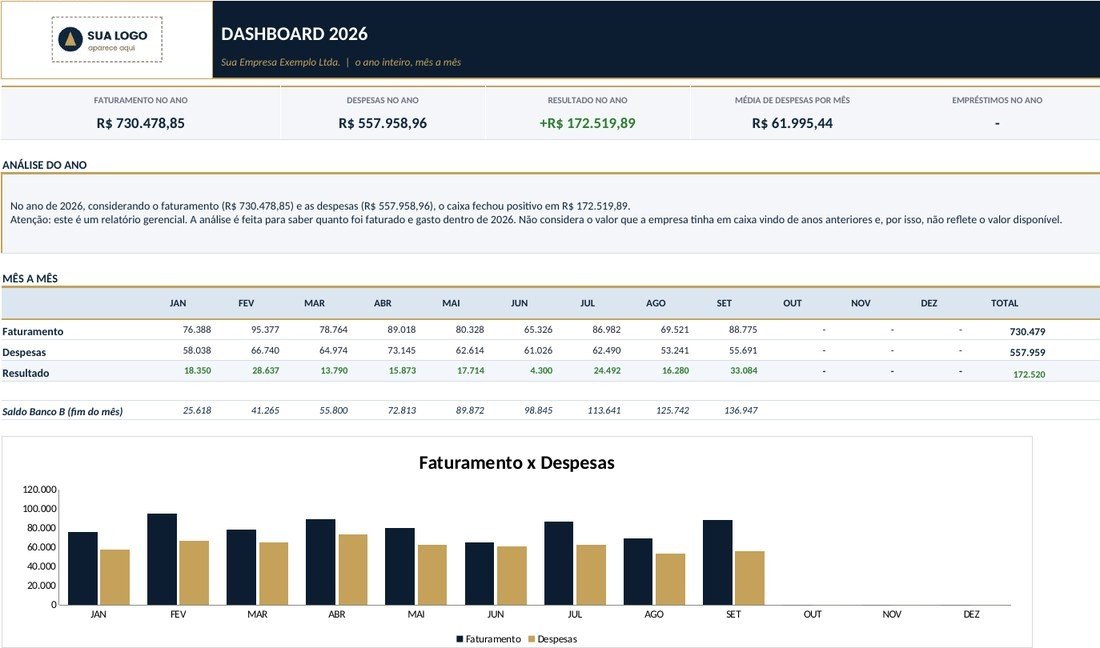Select the Faturamento no Ano value
The height and width of the screenshot is (648, 1100).
coord(140,123)
